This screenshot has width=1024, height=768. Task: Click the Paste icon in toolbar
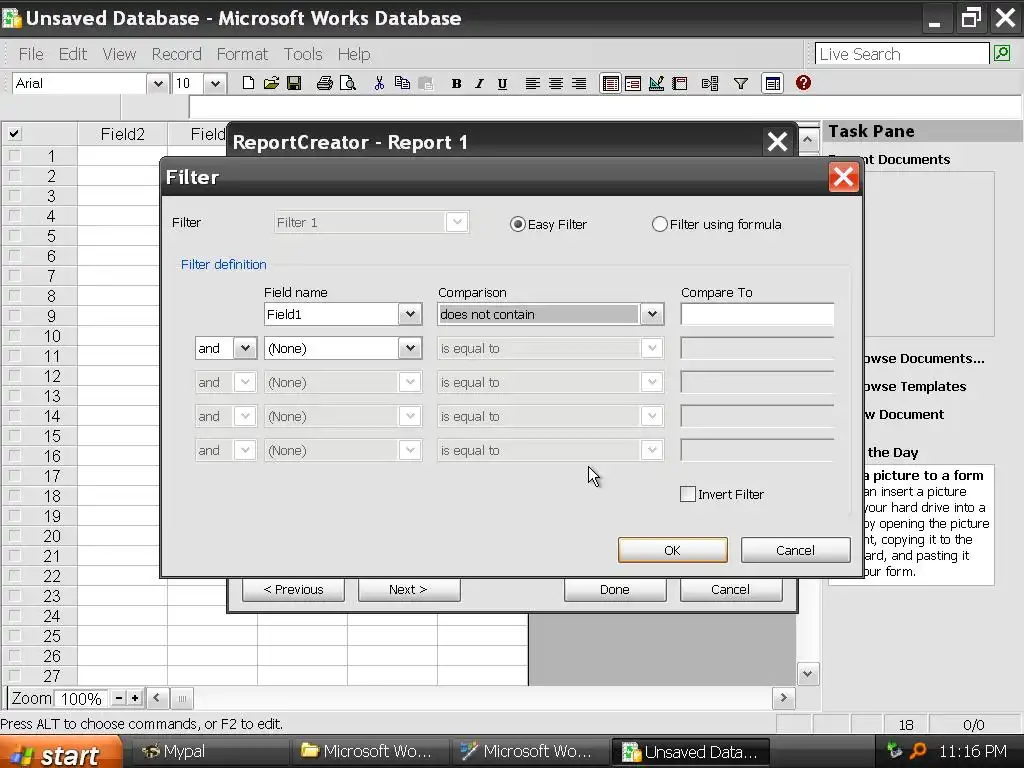426,83
